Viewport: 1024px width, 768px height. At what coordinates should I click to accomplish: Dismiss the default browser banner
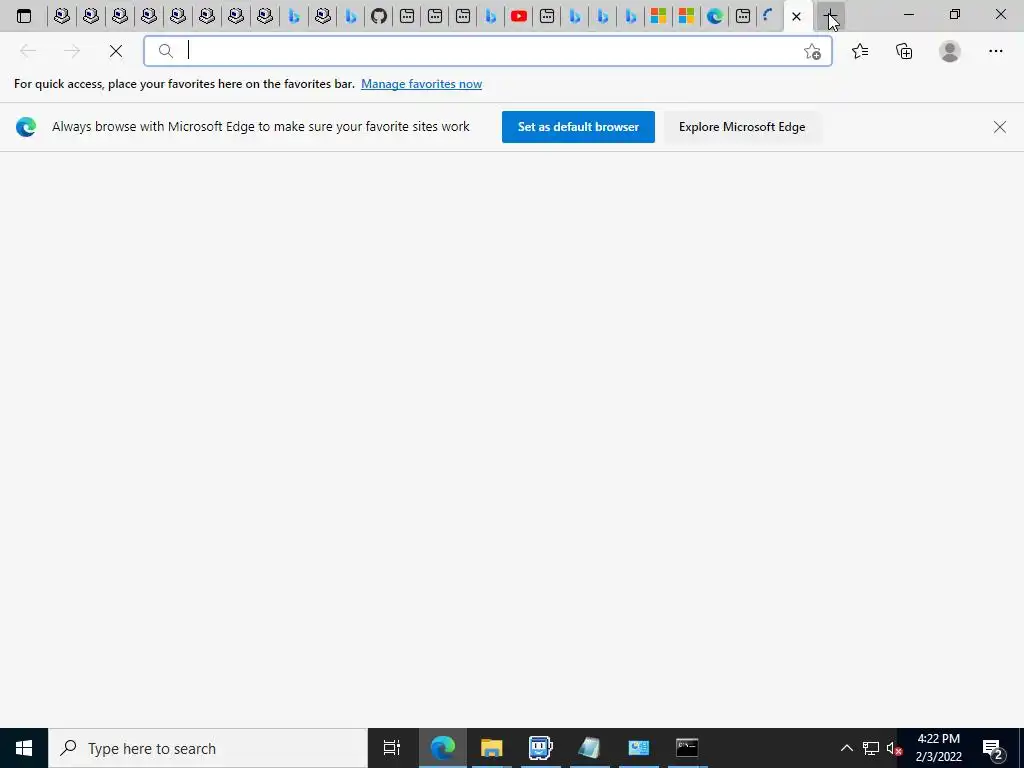coord(999,127)
